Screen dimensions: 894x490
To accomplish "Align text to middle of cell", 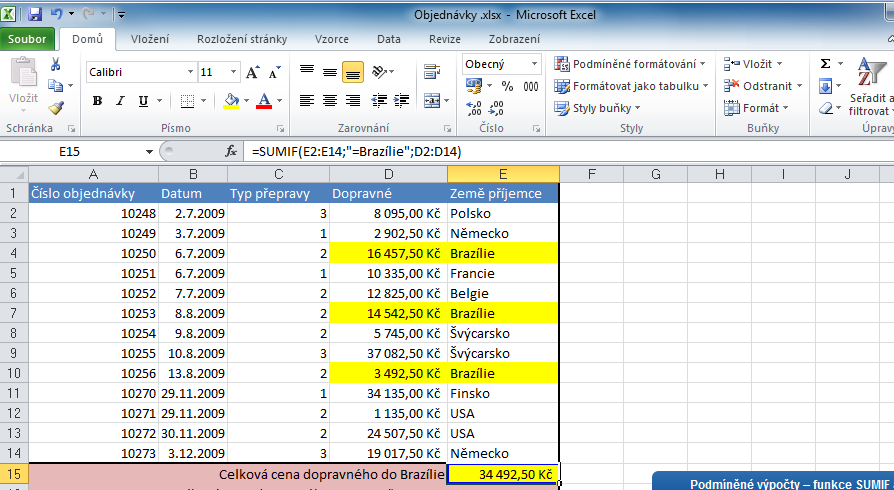I will (330, 72).
